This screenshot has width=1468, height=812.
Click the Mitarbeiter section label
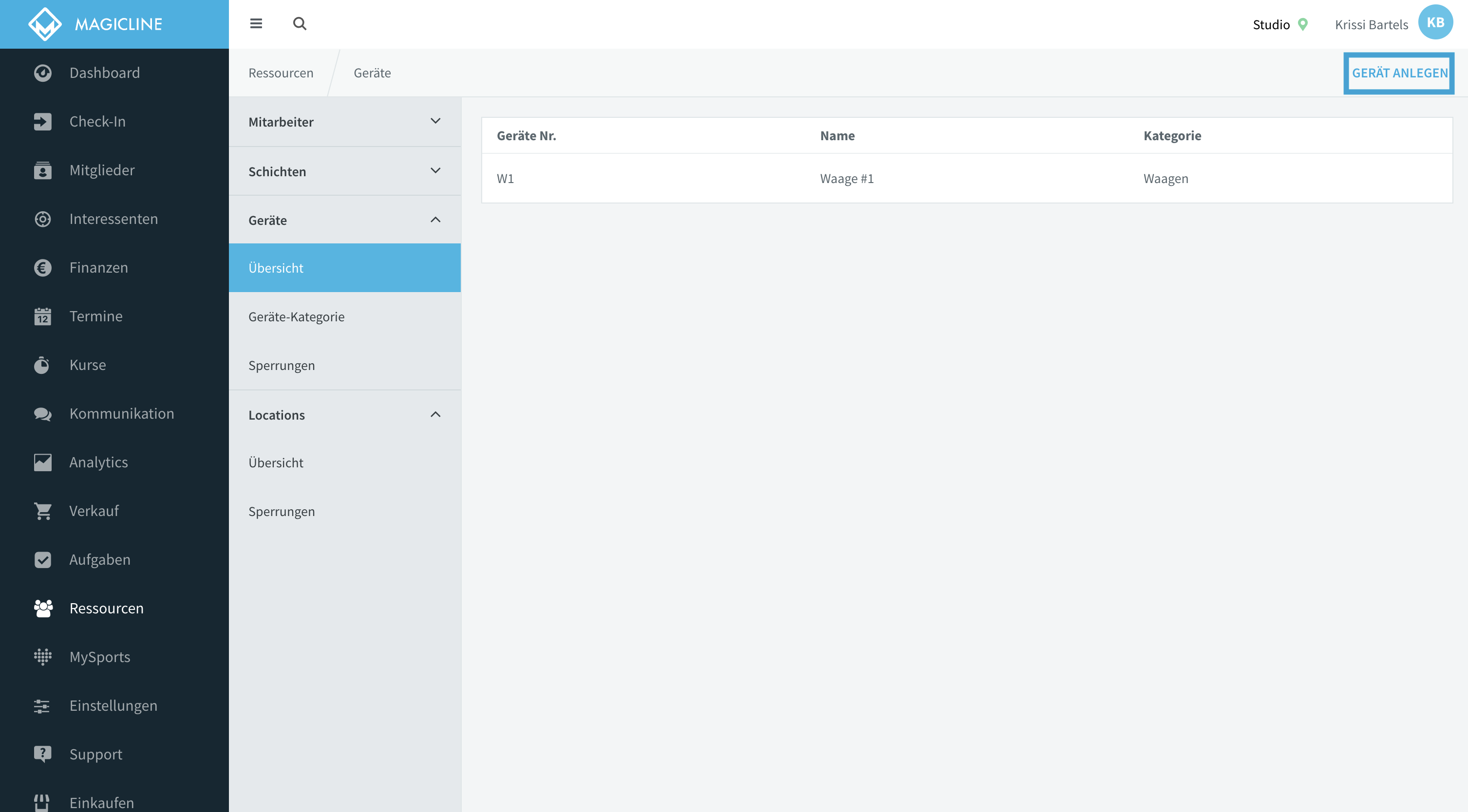281,122
